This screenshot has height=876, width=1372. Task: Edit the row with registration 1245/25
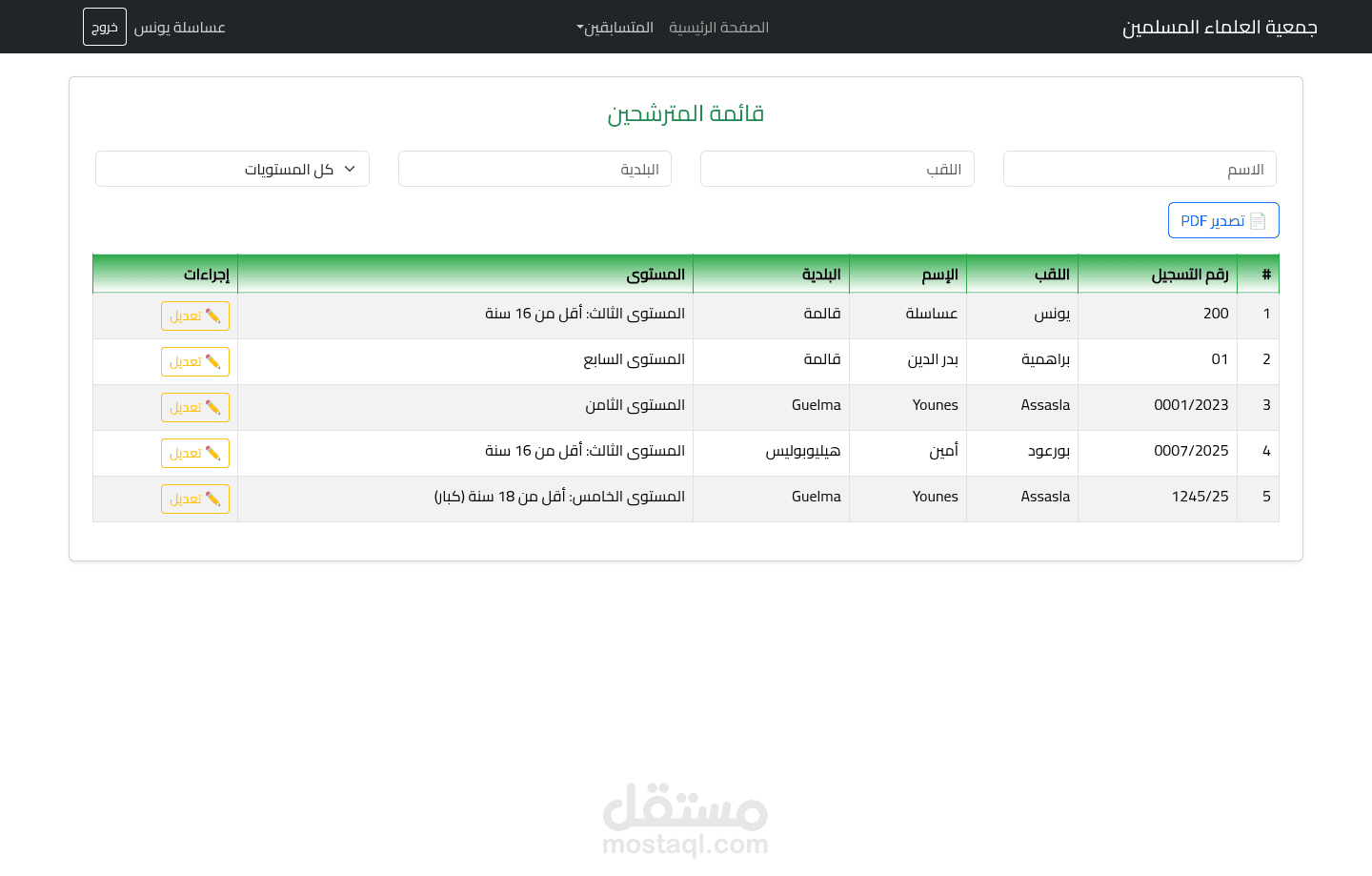click(x=195, y=499)
